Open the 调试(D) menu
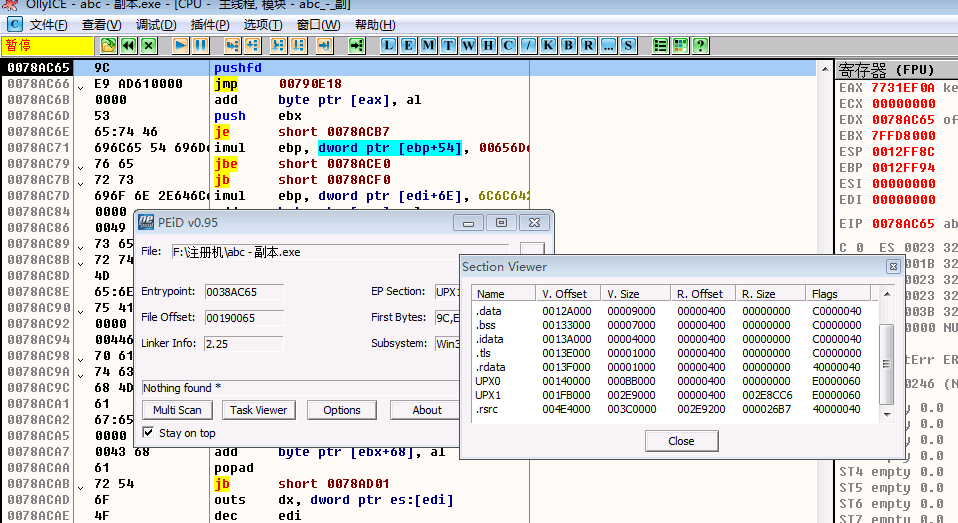Screen dimensions: 958x523 (156, 25)
